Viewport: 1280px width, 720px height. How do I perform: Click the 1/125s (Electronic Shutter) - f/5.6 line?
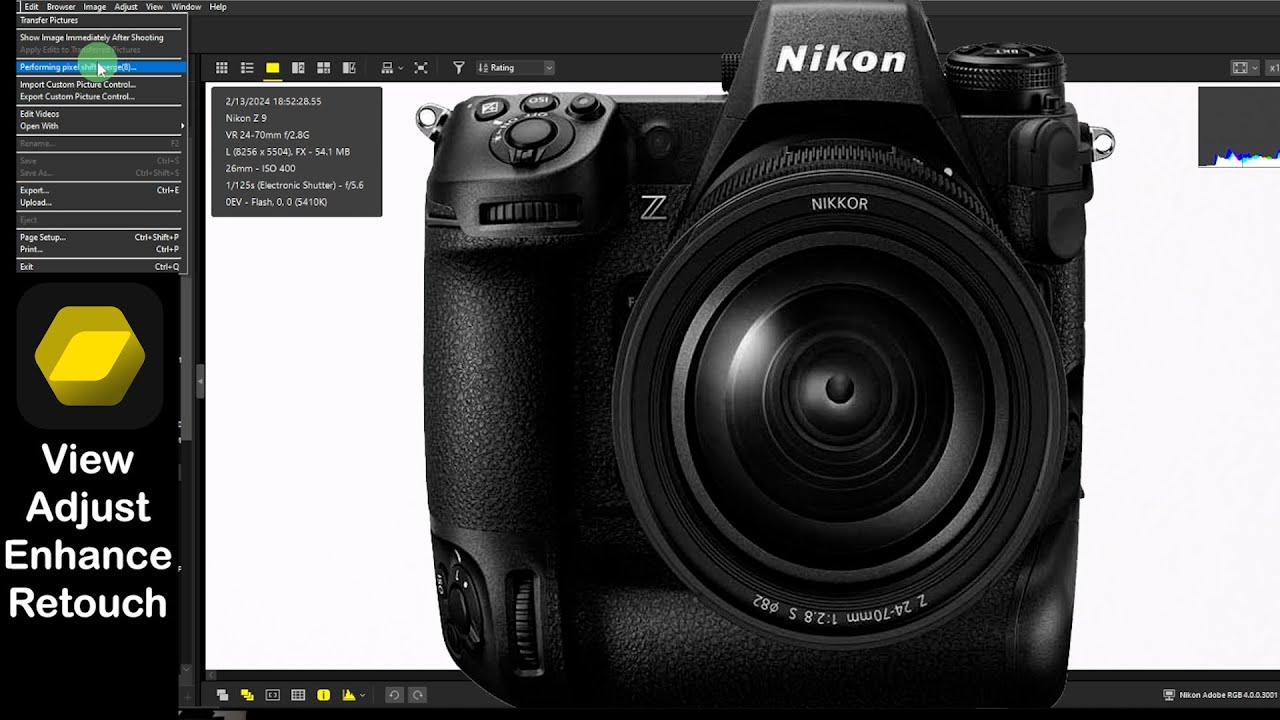[x=294, y=185]
